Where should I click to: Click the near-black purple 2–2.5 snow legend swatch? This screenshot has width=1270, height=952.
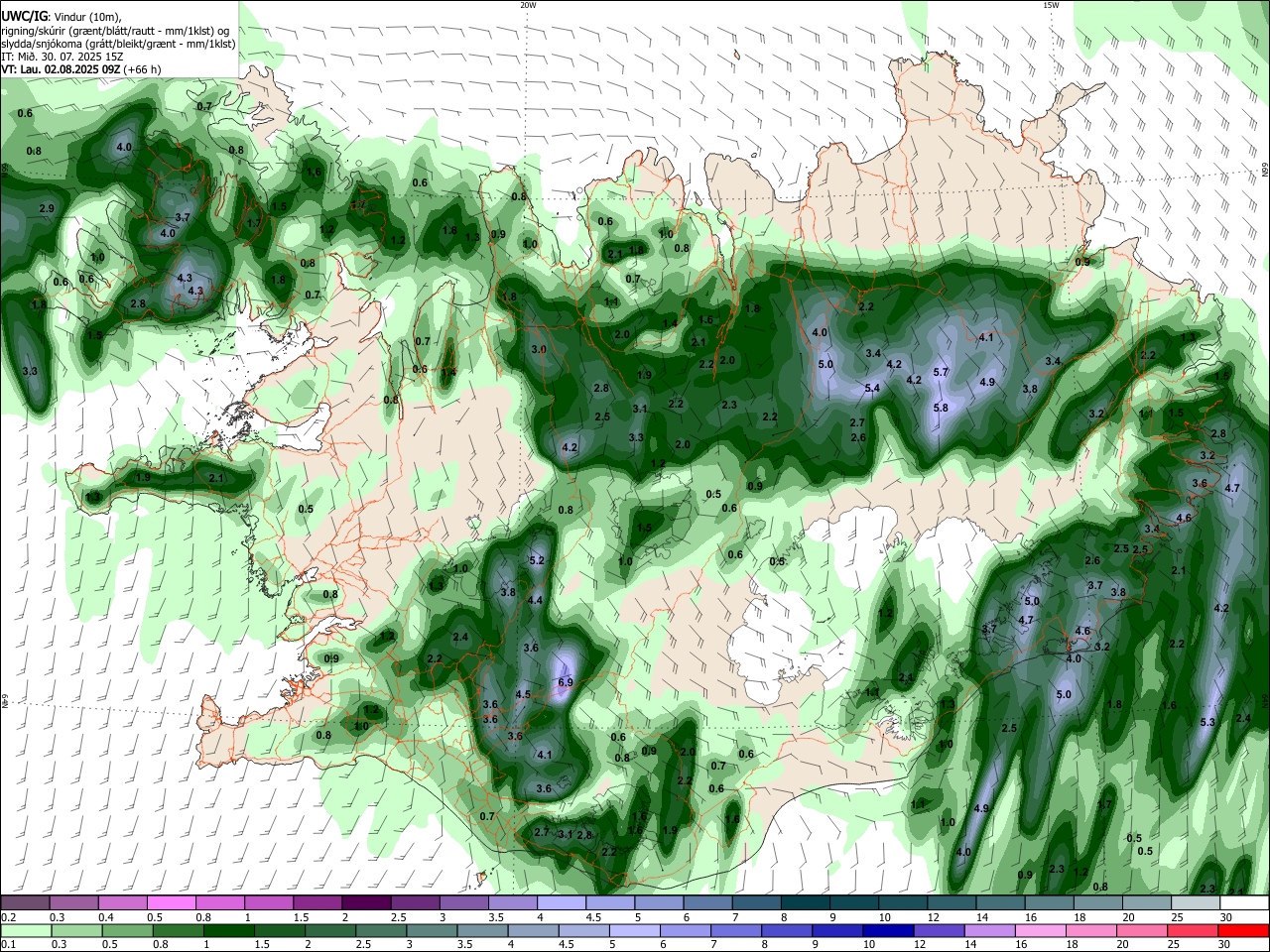coord(365,902)
